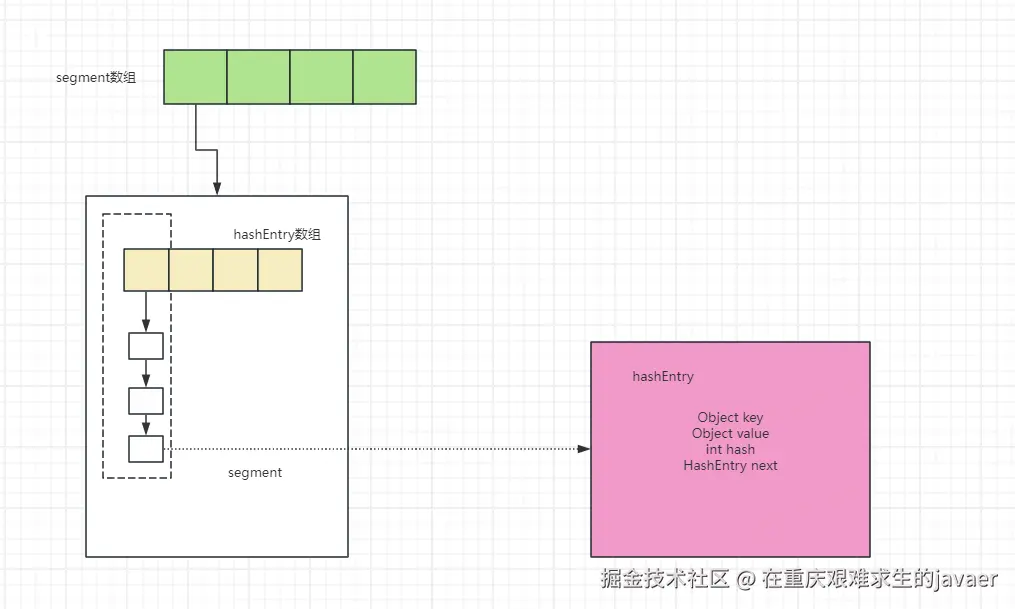The width and height of the screenshot is (1015, 609).
Task: Click the middle linked-list node box
Action: tap(146, 401)
